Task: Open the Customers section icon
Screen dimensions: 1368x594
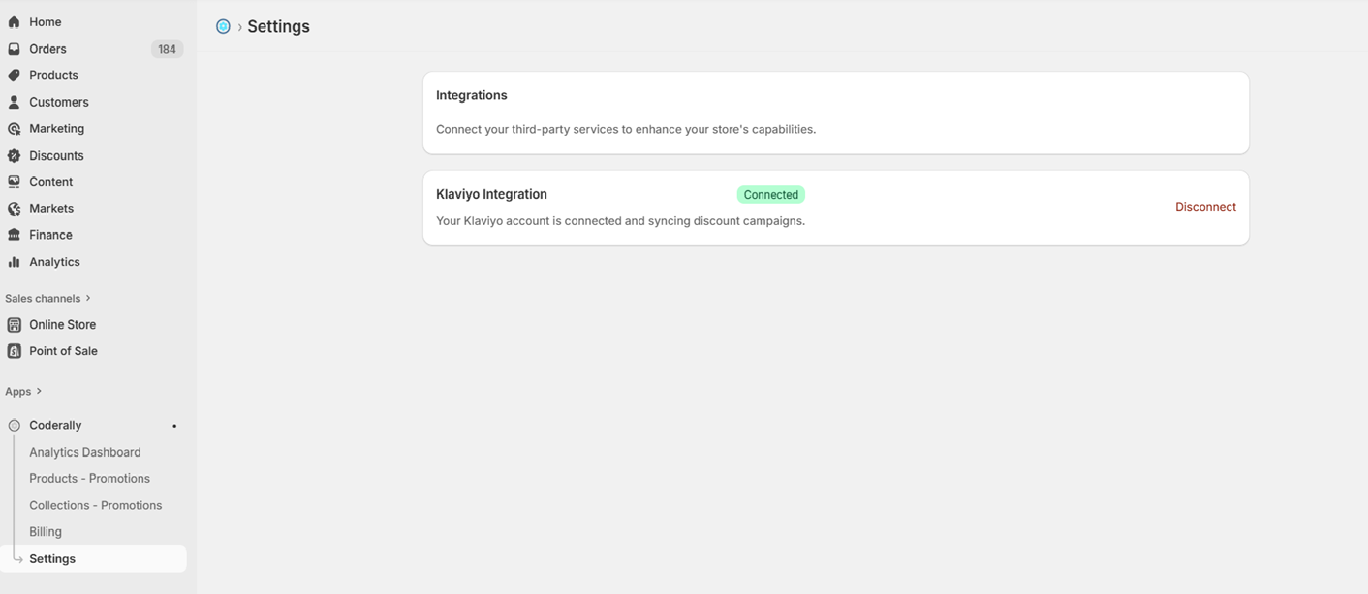Action: (x=13, y=101)
